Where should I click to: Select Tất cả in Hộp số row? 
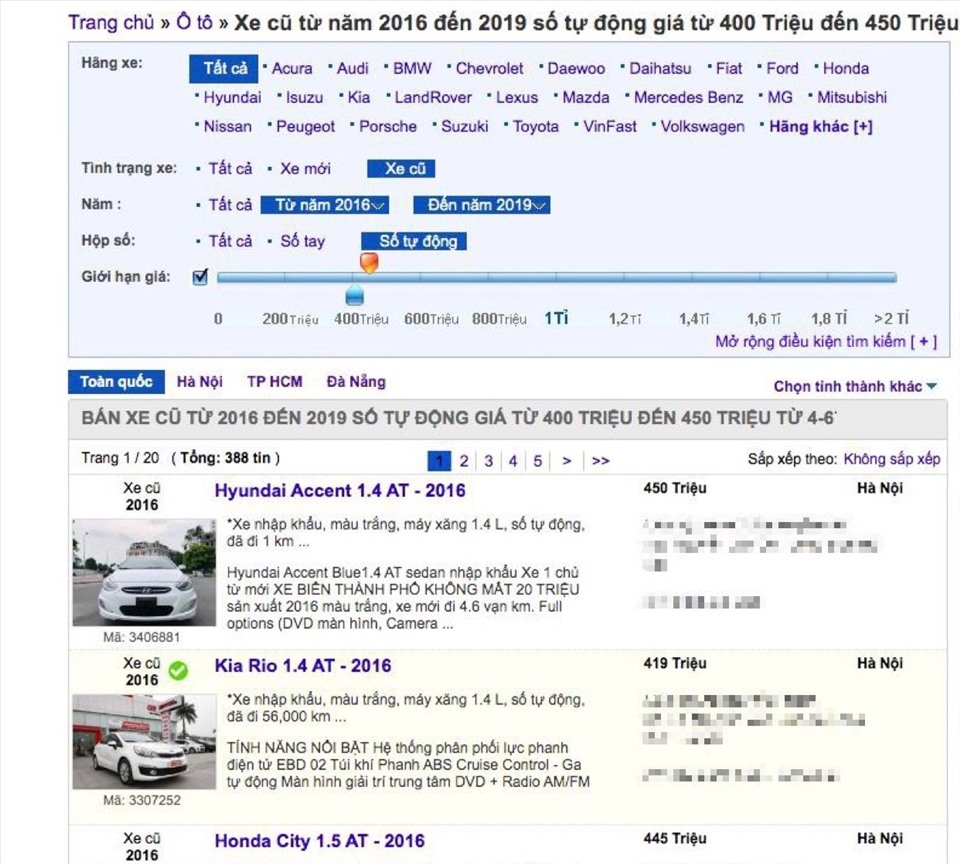coord(230,241)
